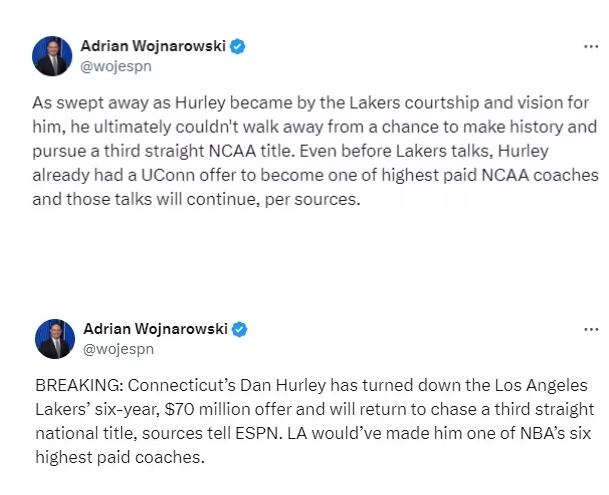Click the verified badge on the 'As swept away' tweet

(239, 46)
